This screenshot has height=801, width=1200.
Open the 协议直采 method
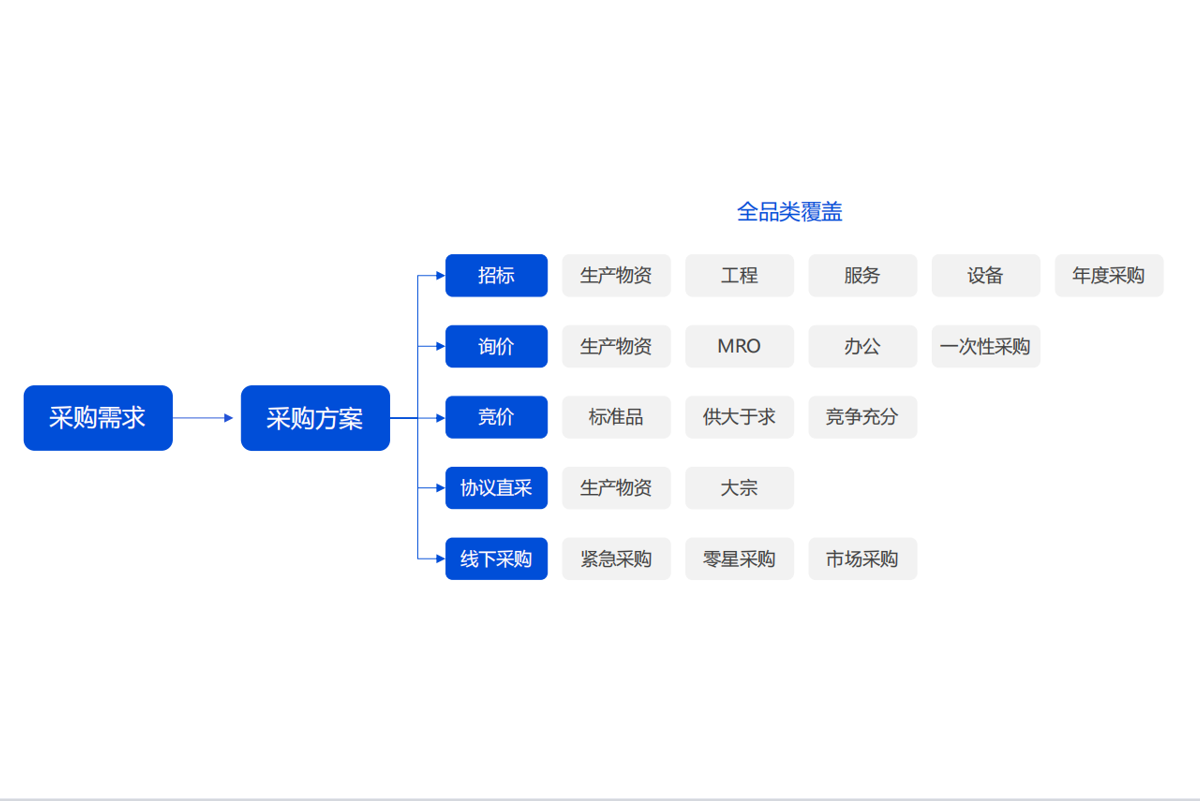pos(496,488)
